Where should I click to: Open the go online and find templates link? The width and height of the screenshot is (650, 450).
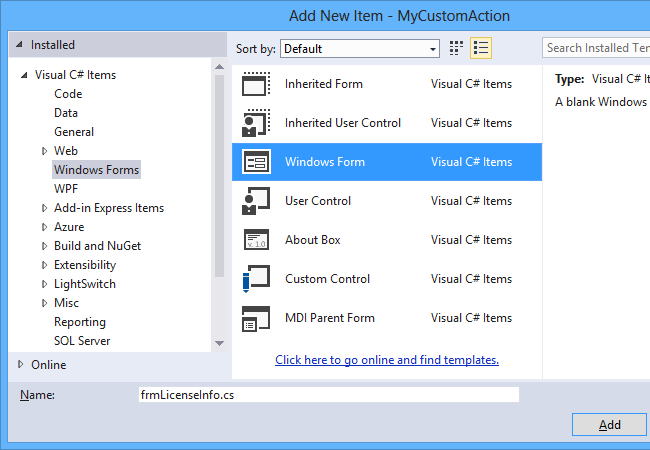387,360
